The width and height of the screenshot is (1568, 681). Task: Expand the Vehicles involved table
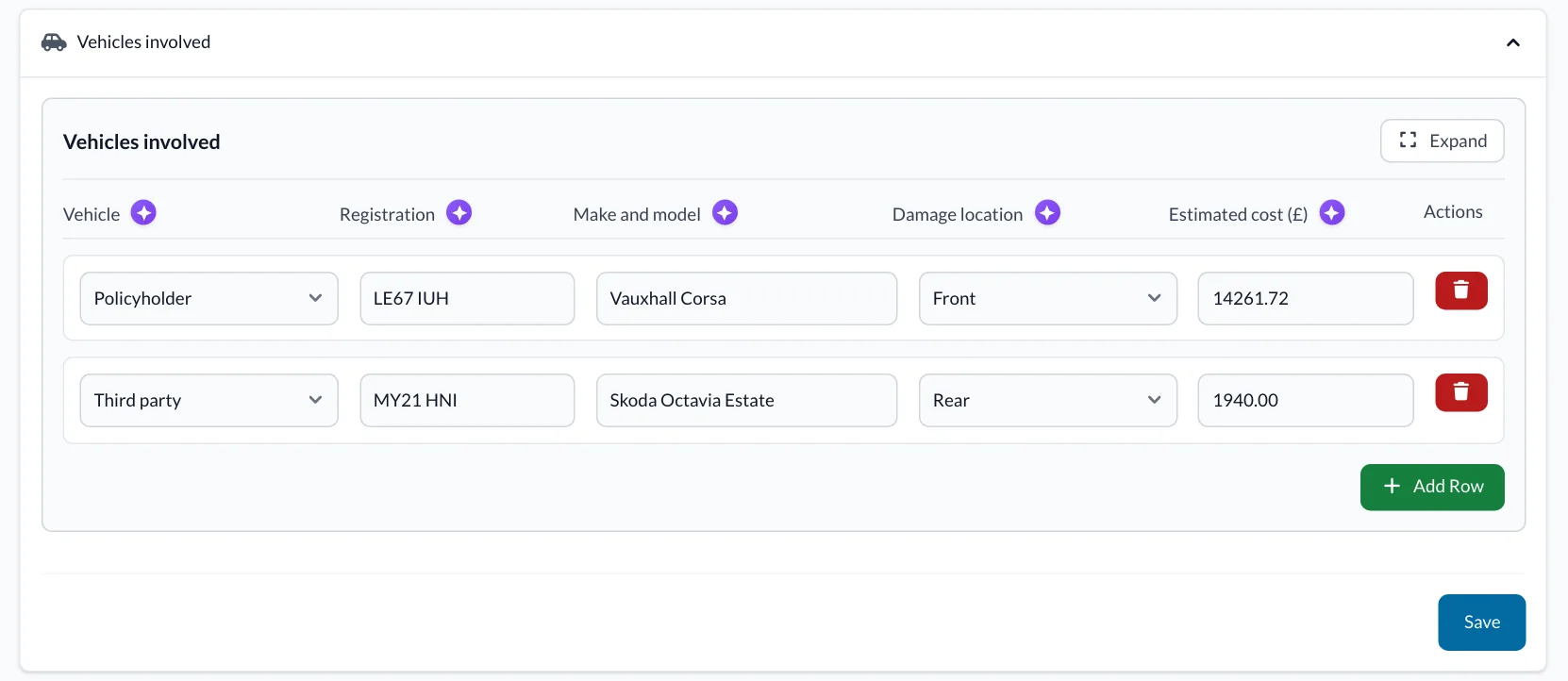tap(1443, 141)
